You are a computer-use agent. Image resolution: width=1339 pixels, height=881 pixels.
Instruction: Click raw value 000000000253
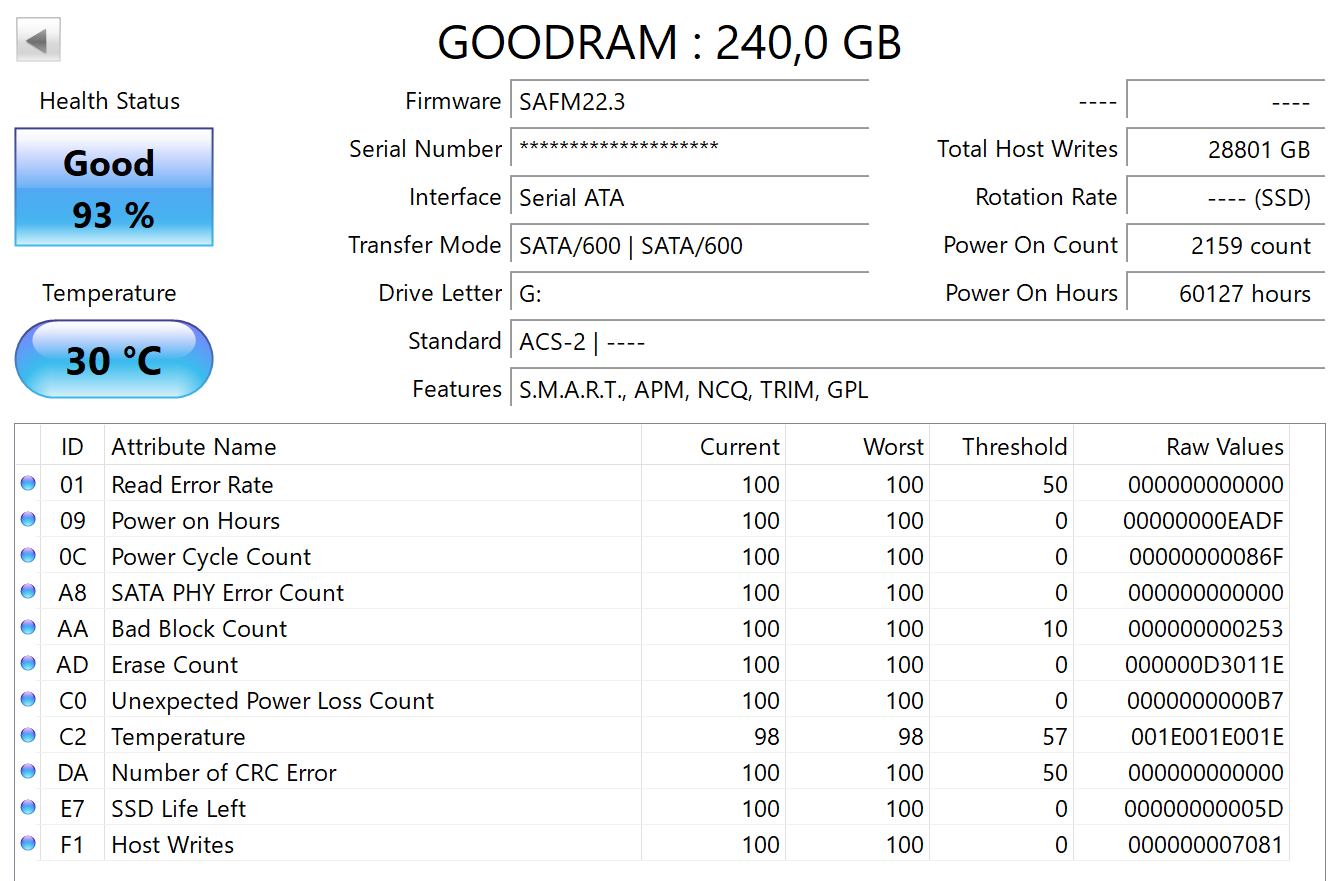point(1206,629)
